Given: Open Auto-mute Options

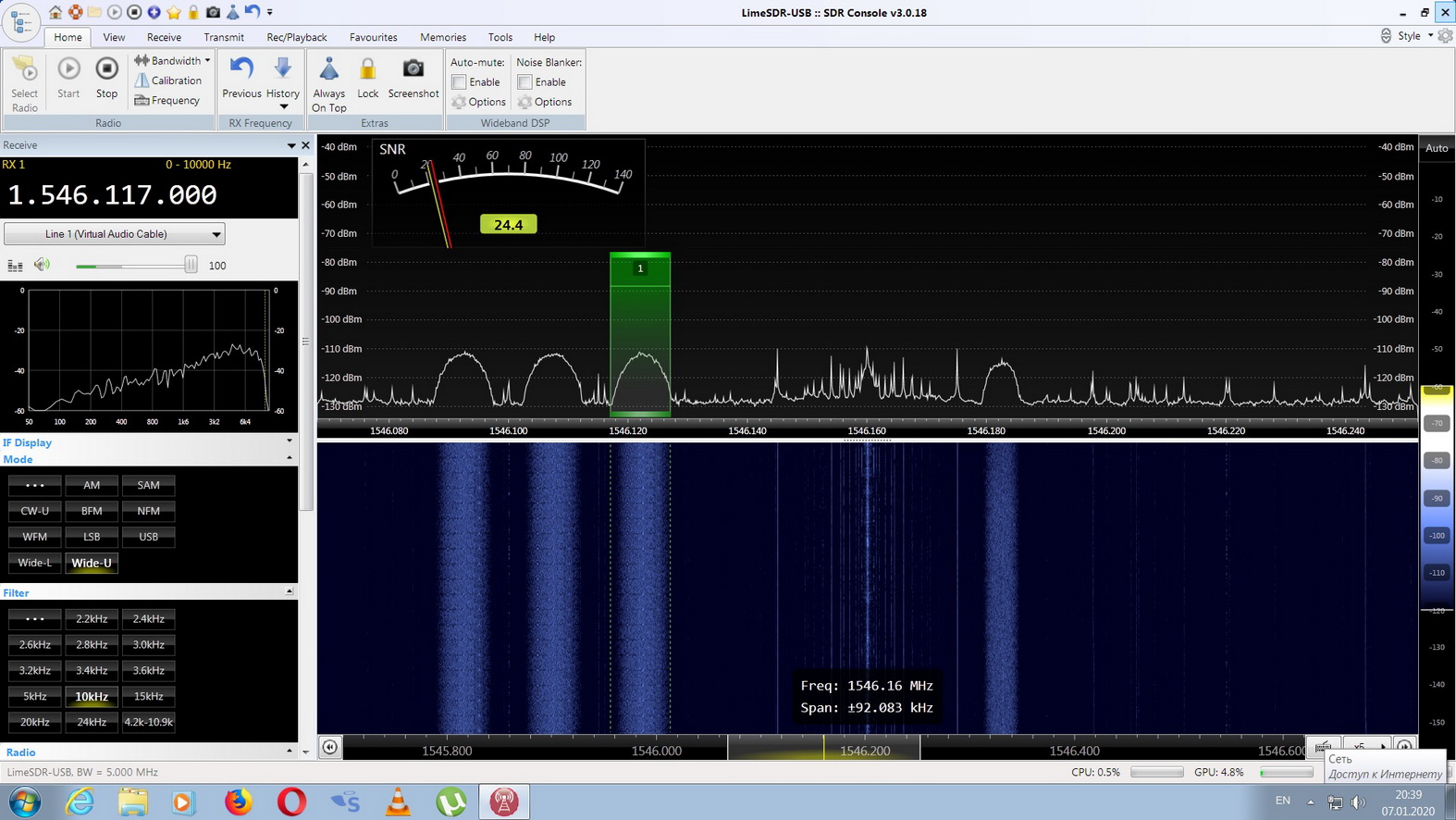Looking at the screenshot, I should [x=478, y=102].
